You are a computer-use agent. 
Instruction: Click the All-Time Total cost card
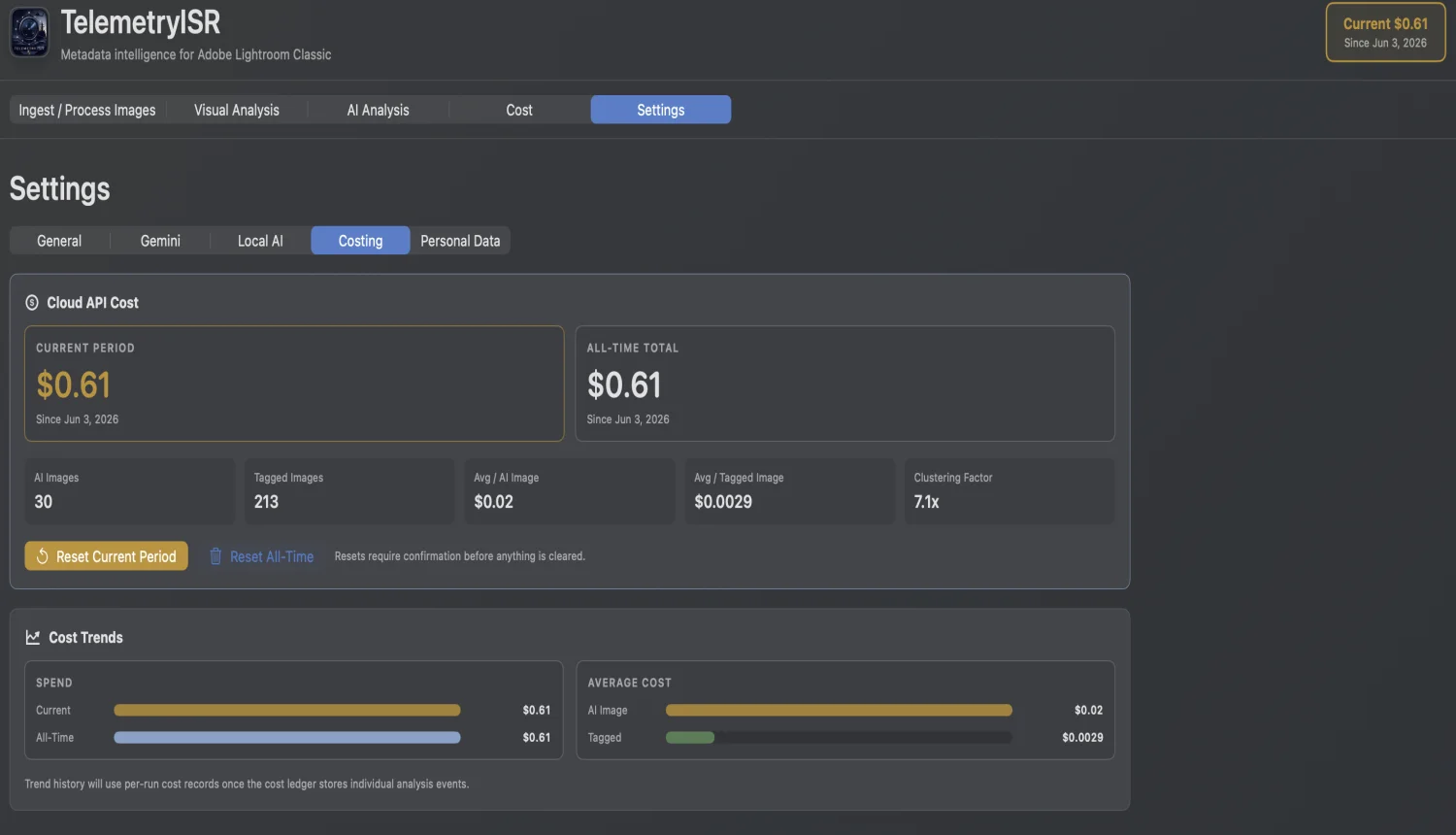coord(845,384)
